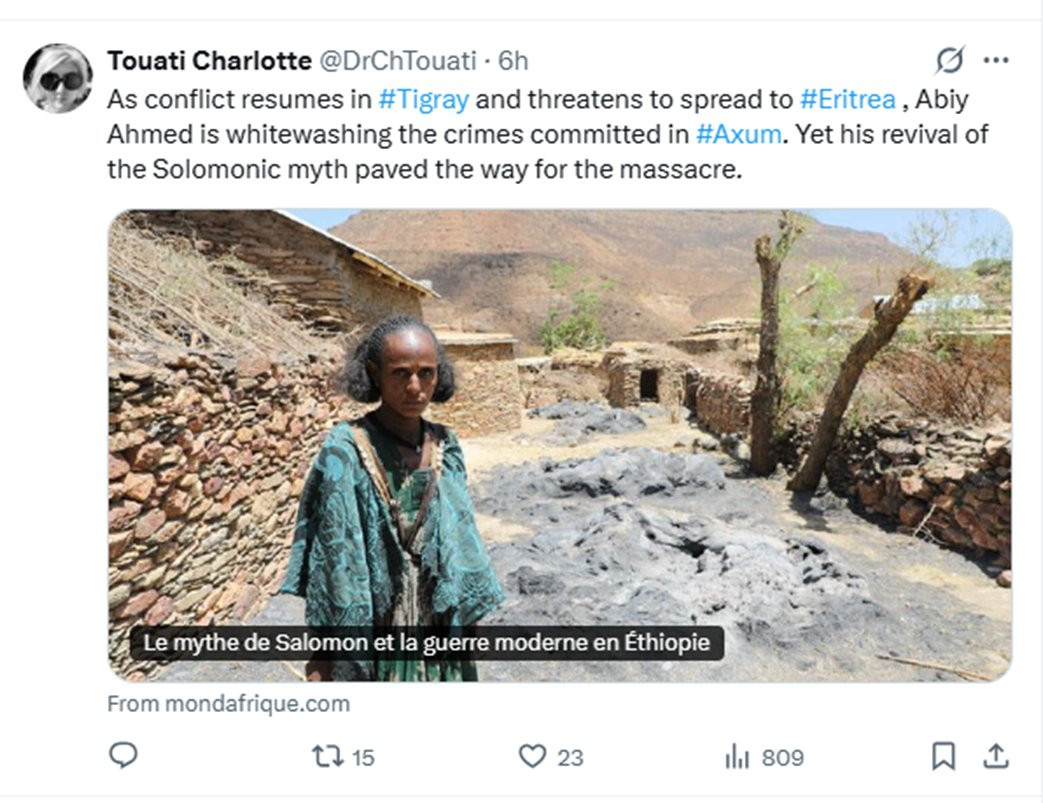Open the article preview image
The image size is (1043, 803).
pos(559,420)
